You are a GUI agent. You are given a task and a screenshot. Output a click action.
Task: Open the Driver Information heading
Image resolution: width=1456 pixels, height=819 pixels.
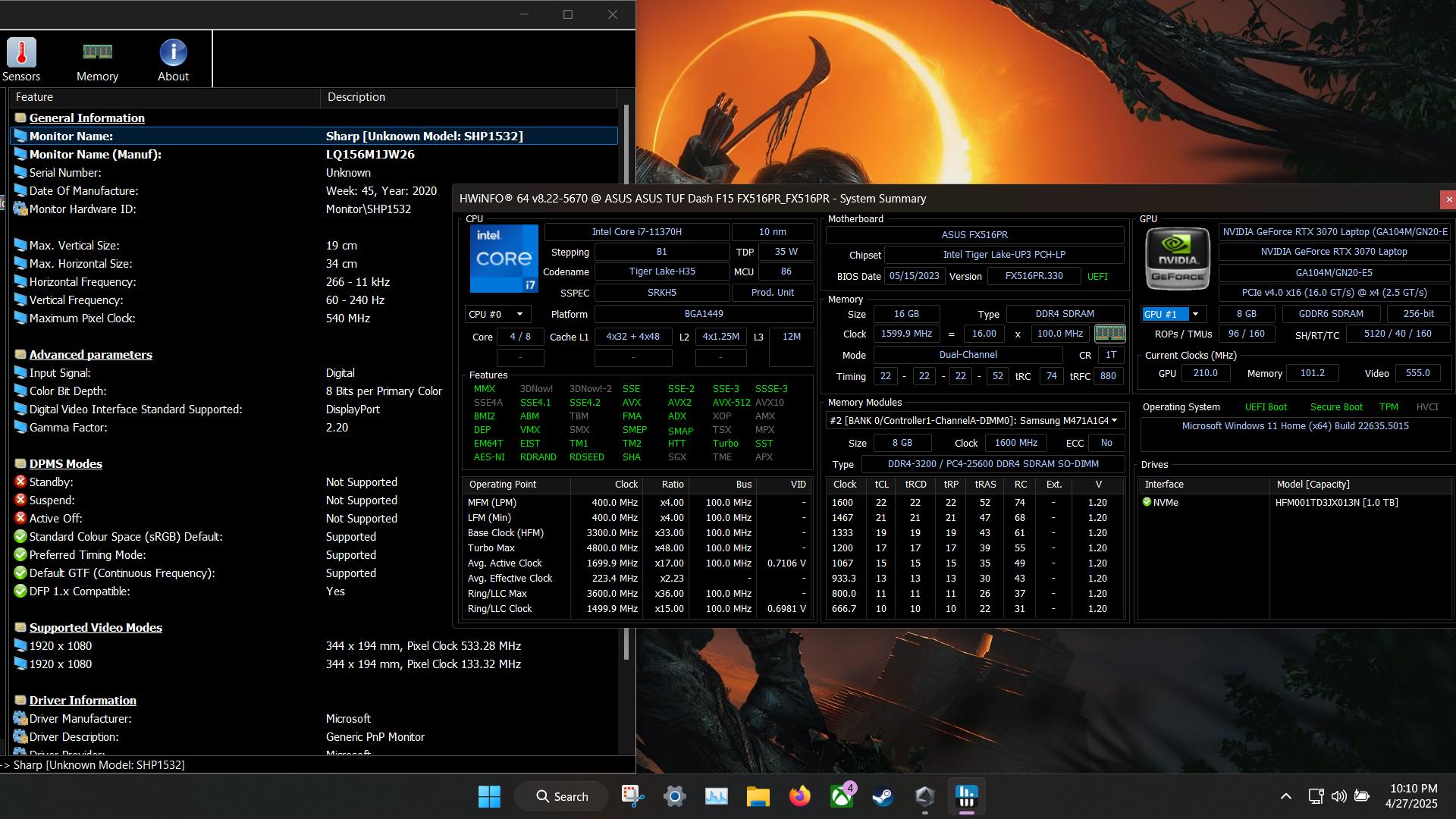(x=83, y=700)
